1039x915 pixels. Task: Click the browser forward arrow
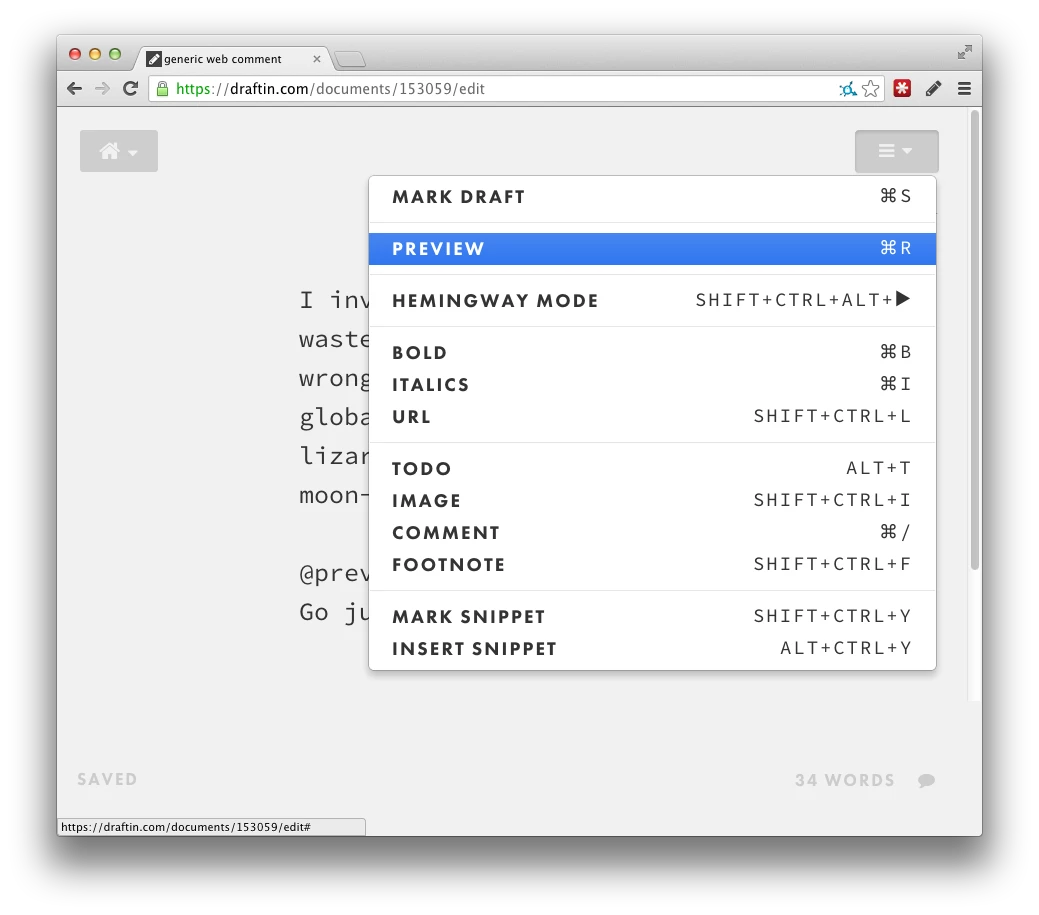(x=102, y=89)
